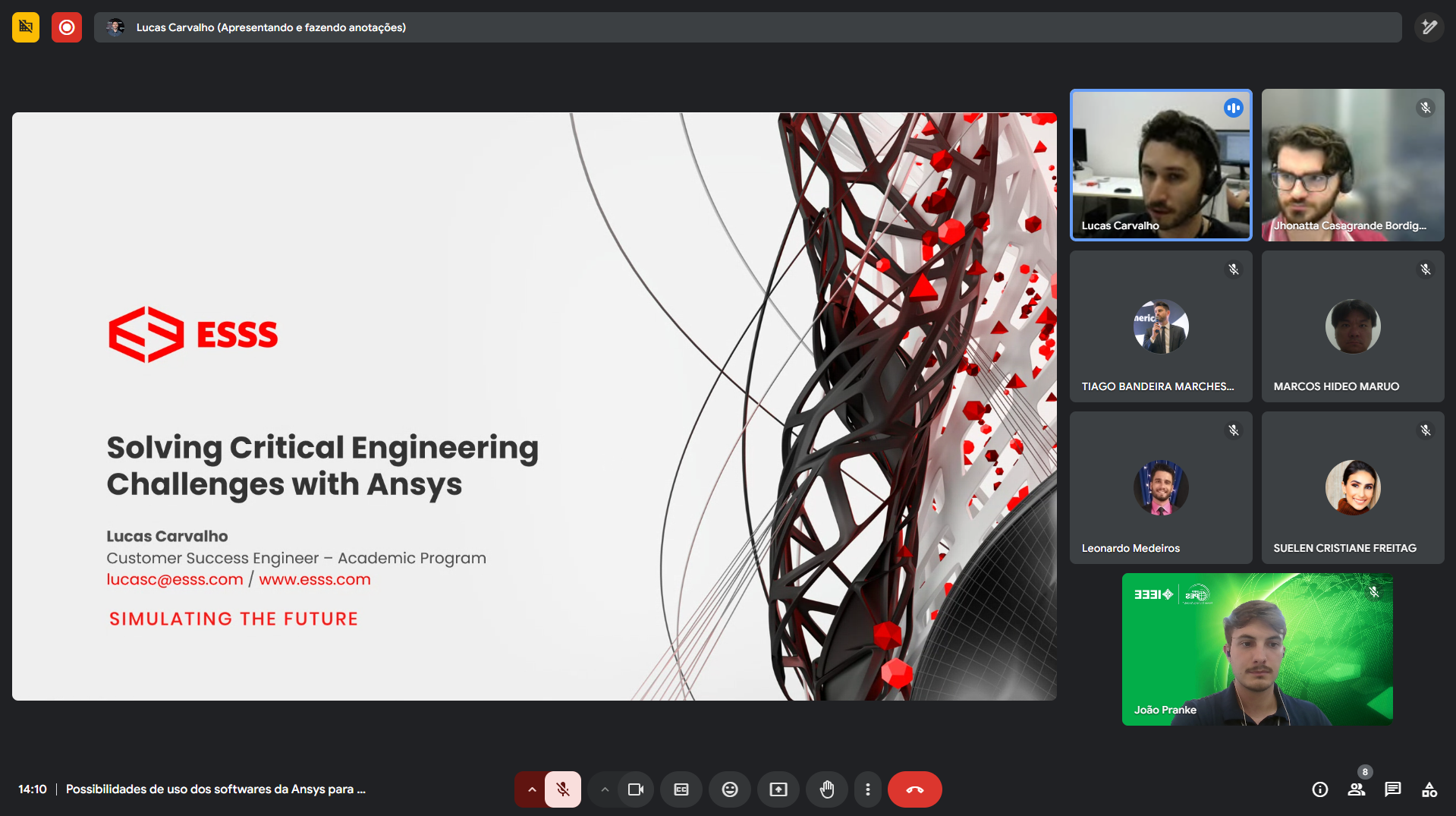Viewport: 1456px width, 816px height.
Task: Toggle closed captions
Action: (681, 789)
